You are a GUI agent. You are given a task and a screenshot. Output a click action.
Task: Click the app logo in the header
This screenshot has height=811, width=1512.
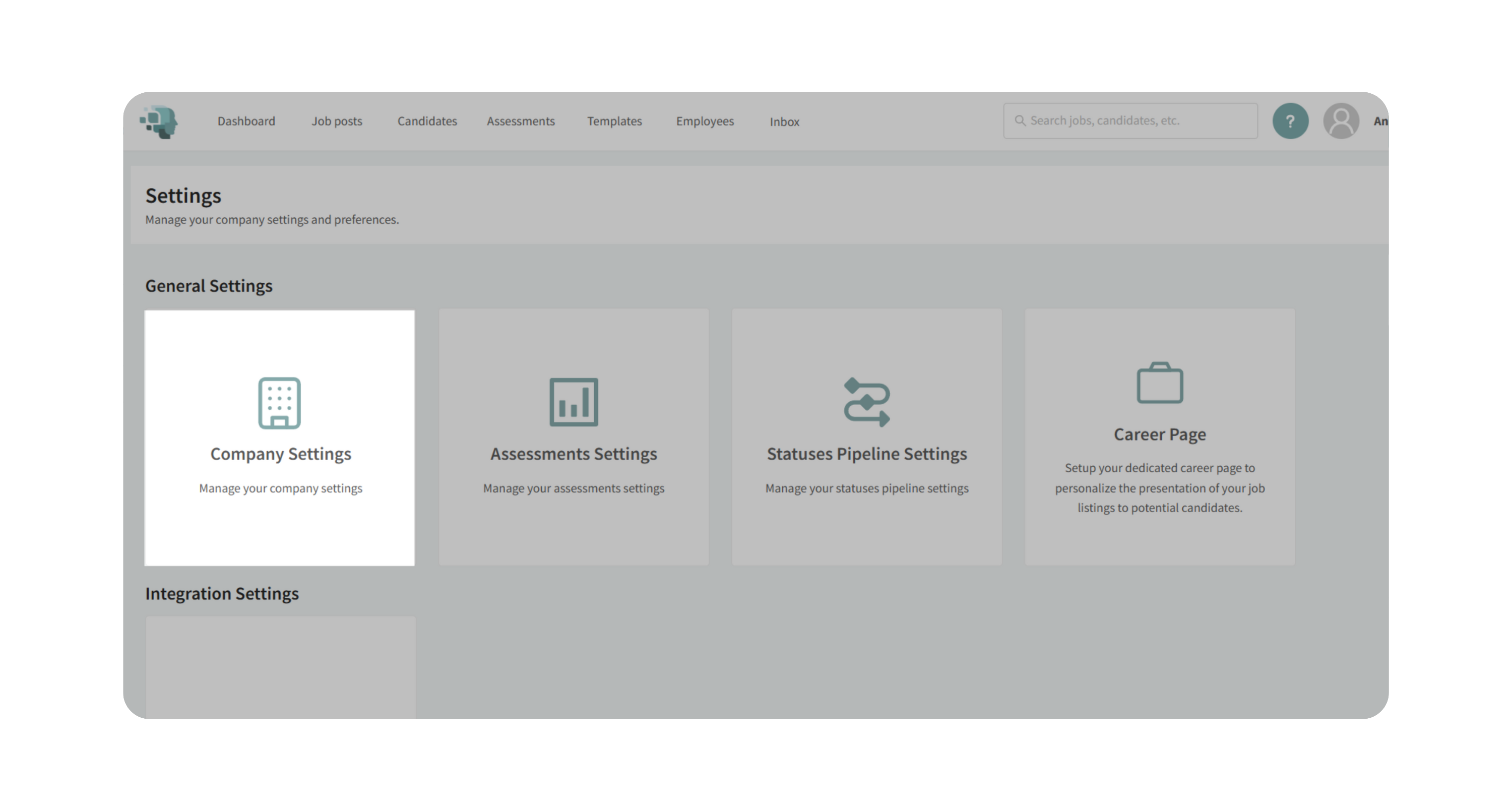point(159,121)
